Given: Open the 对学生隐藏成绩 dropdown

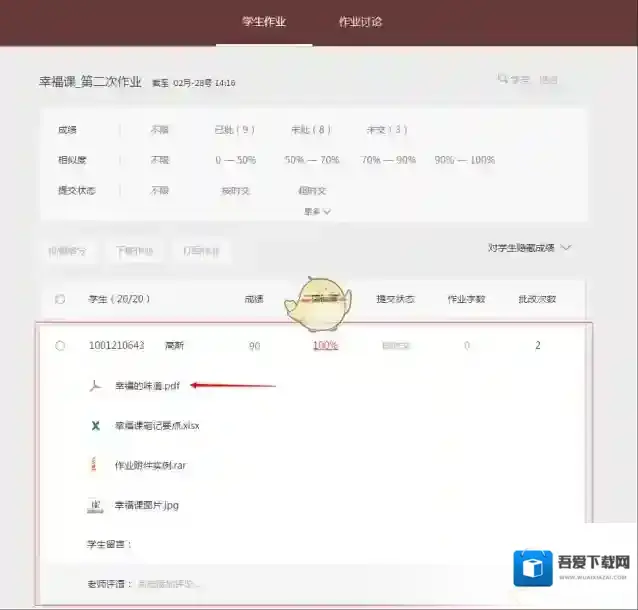Looking at the screenshot, I should click(x=530, y=248).
